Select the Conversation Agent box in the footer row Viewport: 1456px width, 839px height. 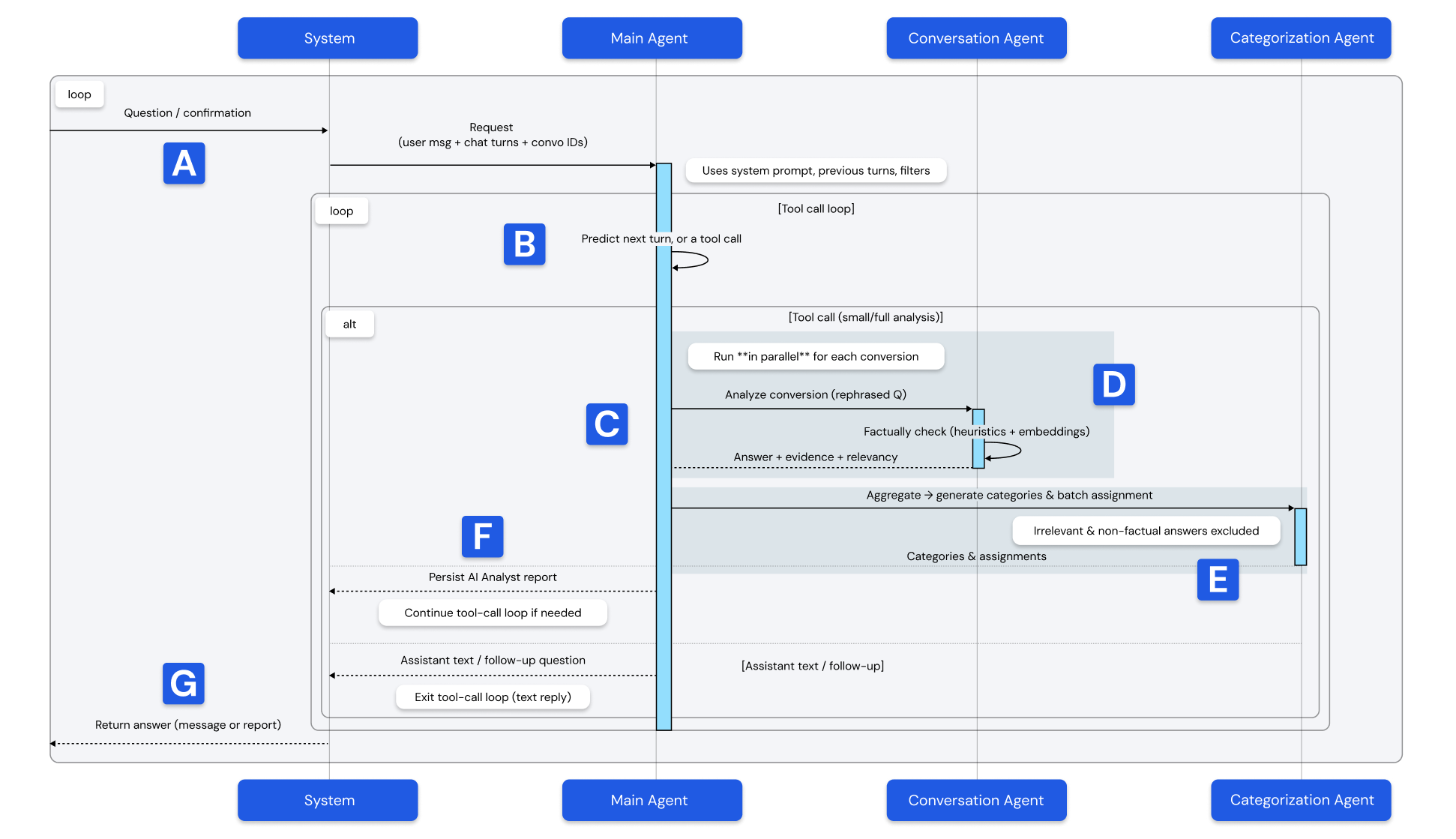[x=976, y=800]
